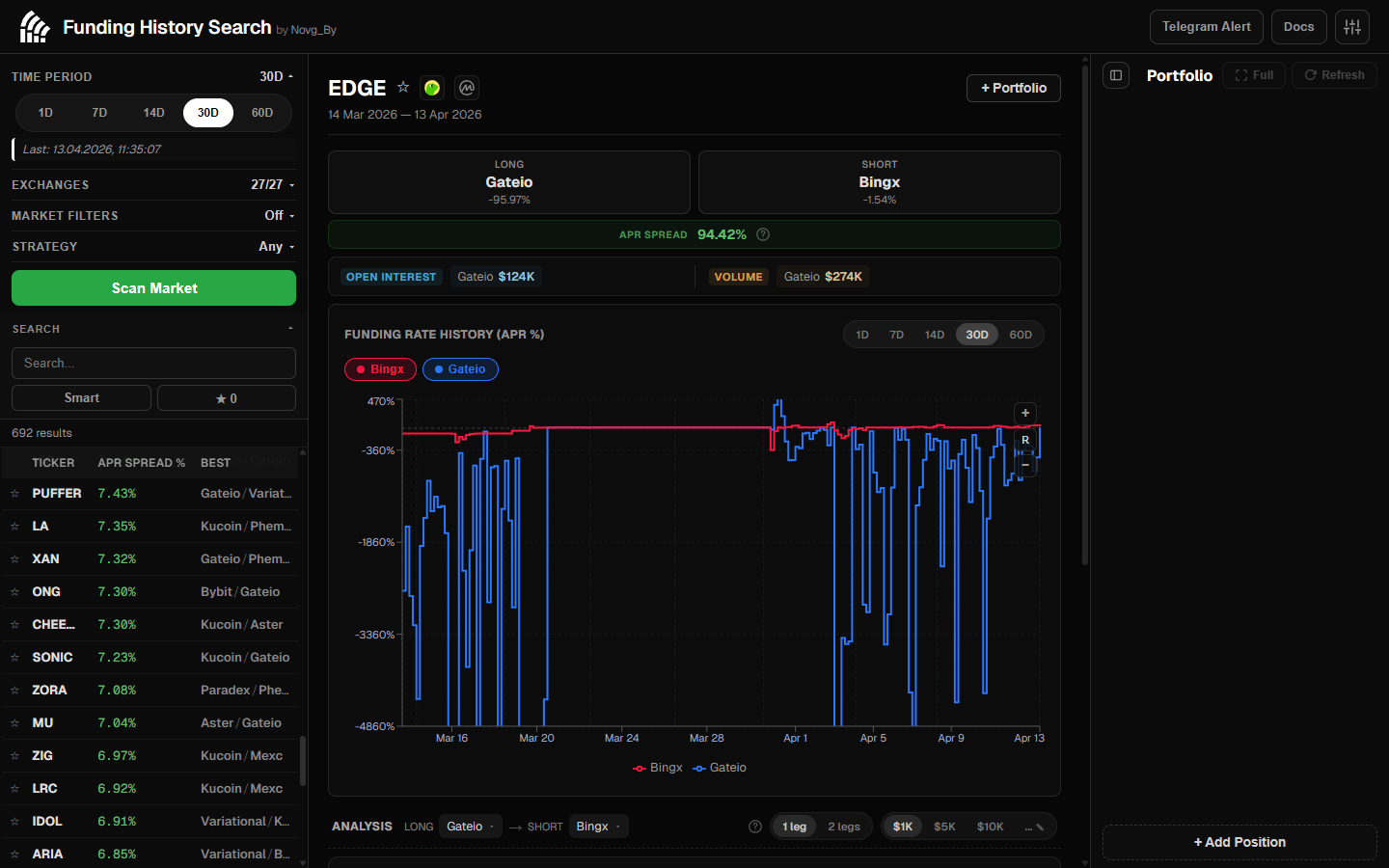Zoom in the funding chart with plus

coord(1025,413)
